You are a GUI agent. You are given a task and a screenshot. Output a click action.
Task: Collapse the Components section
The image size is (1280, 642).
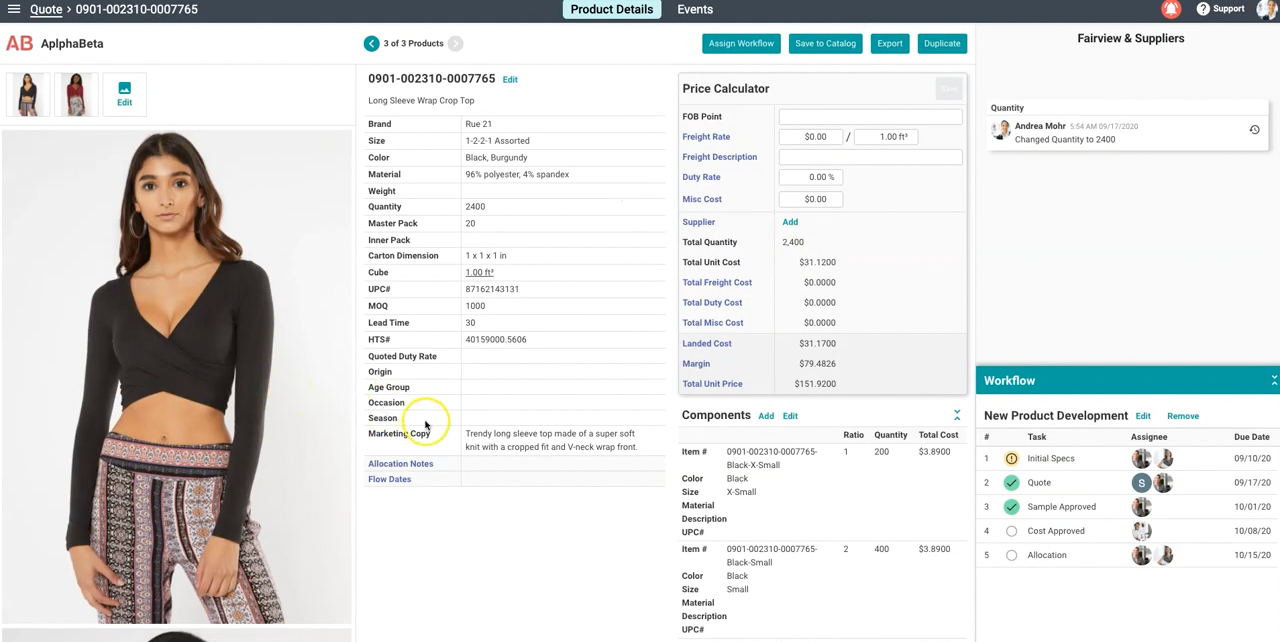pyautogui.click(x=957, y=415)
